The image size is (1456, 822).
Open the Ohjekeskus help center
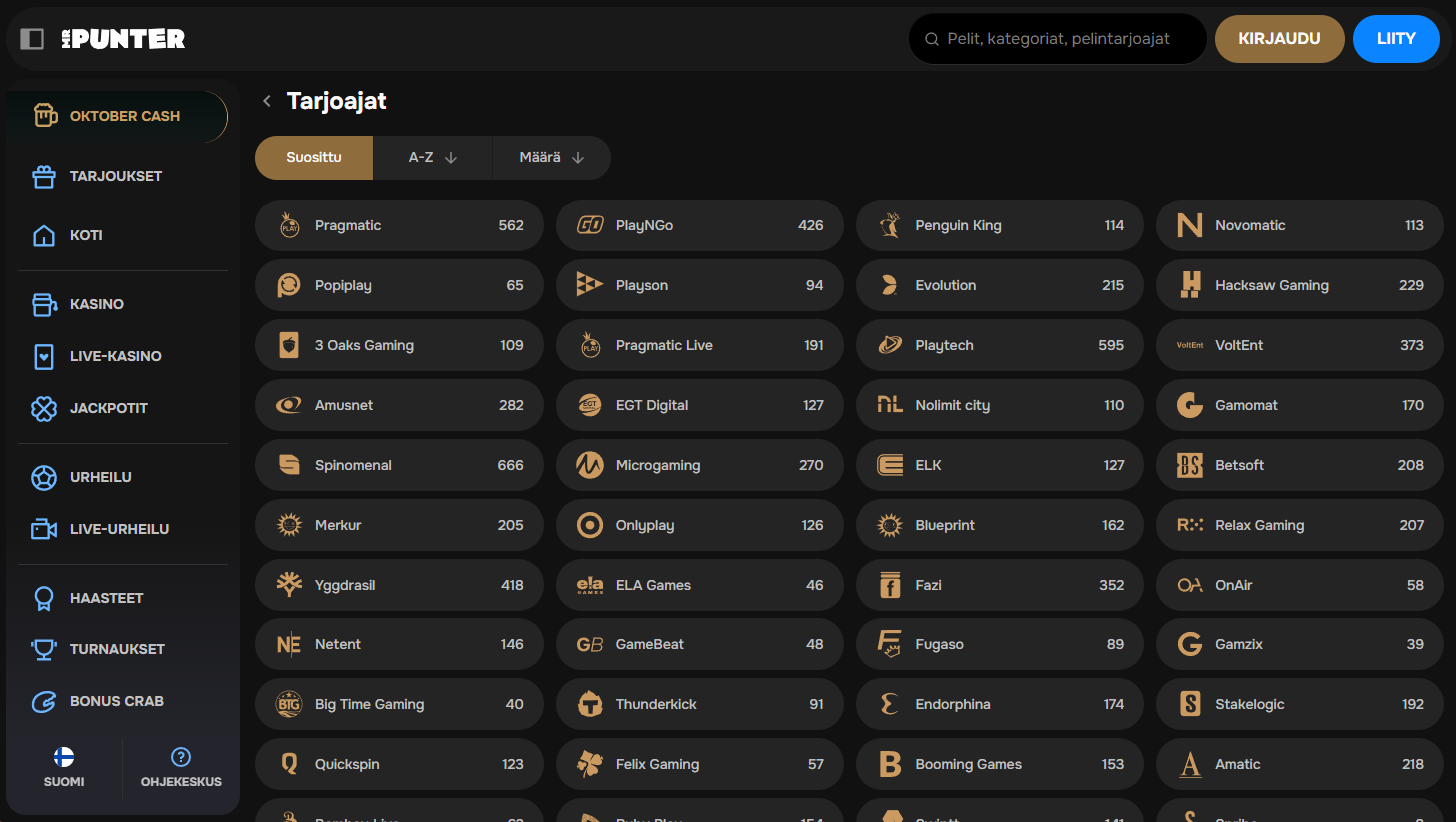181,767
